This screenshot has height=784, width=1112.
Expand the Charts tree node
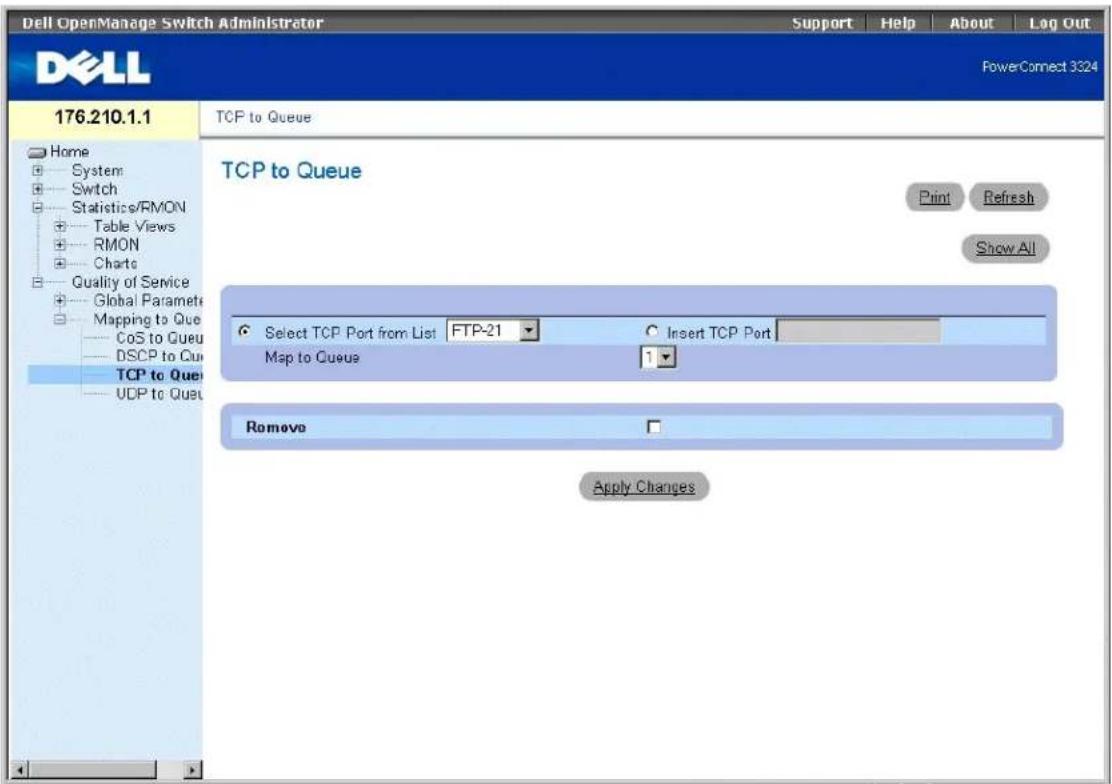coord(60,263)
